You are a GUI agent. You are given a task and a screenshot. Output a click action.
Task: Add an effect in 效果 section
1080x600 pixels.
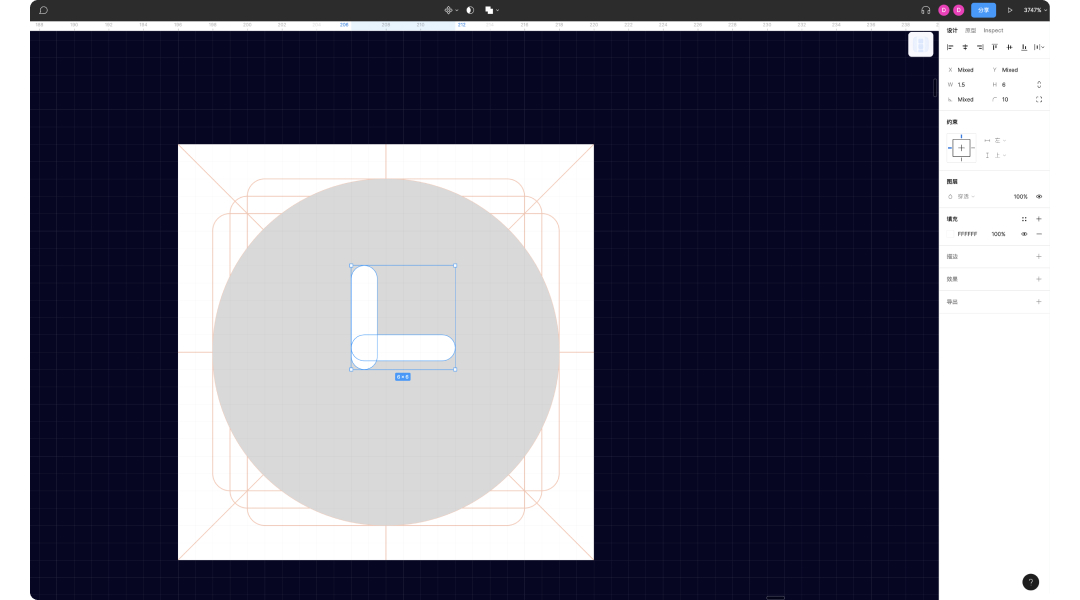1039,279
